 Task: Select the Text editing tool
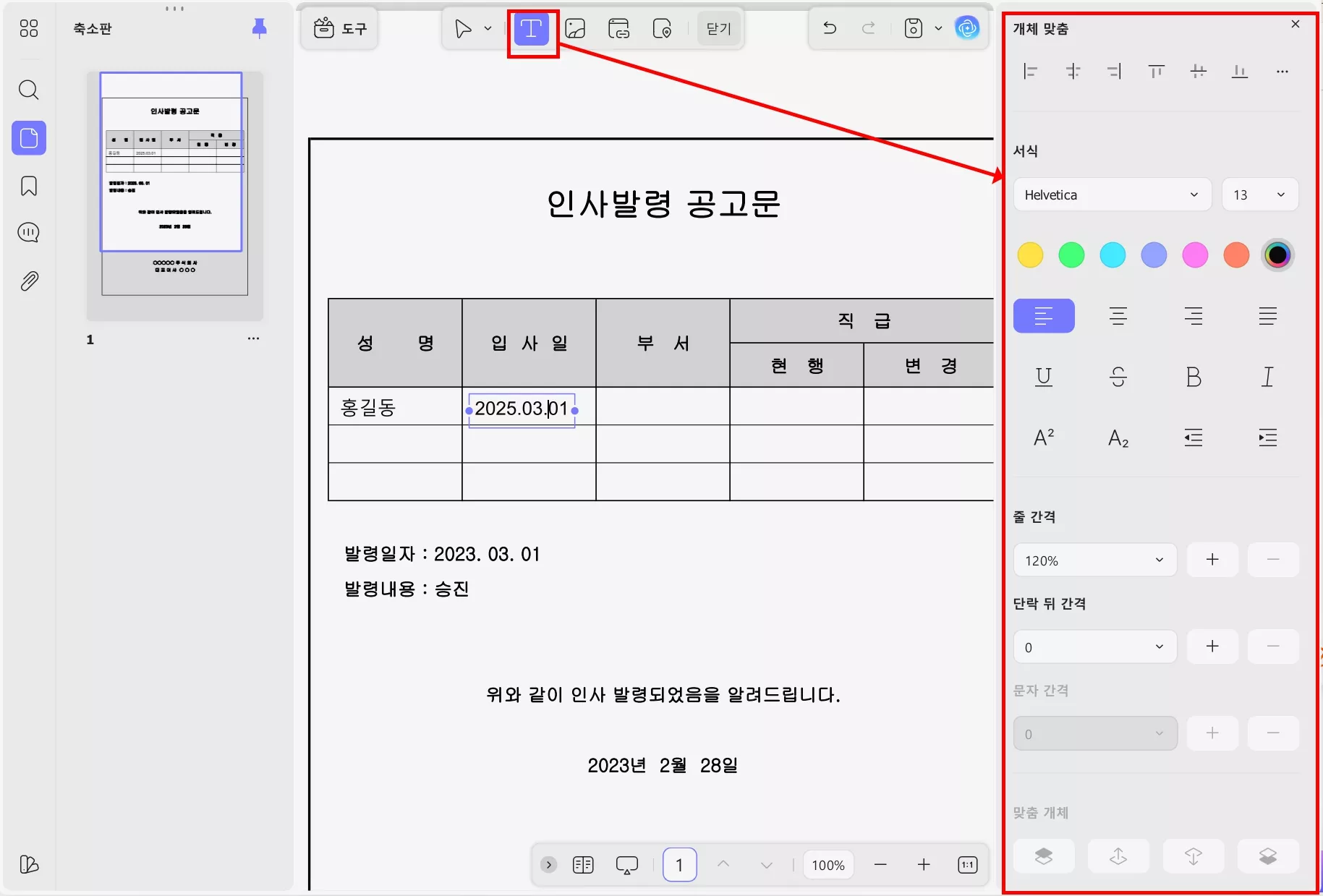532,29
